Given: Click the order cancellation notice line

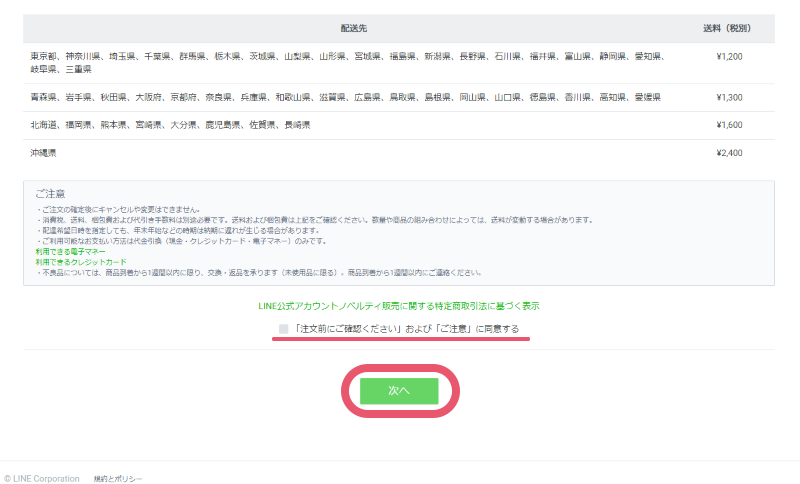Looking at the screenshot, I should 120,209.
